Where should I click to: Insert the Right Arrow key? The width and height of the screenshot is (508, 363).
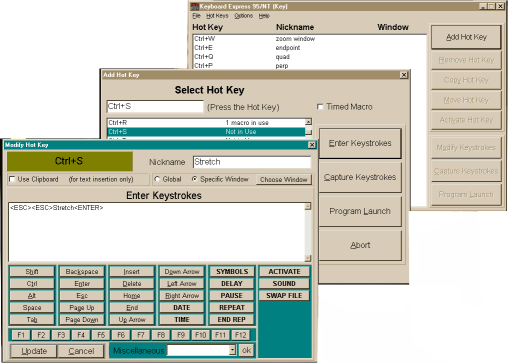[182, 296]
